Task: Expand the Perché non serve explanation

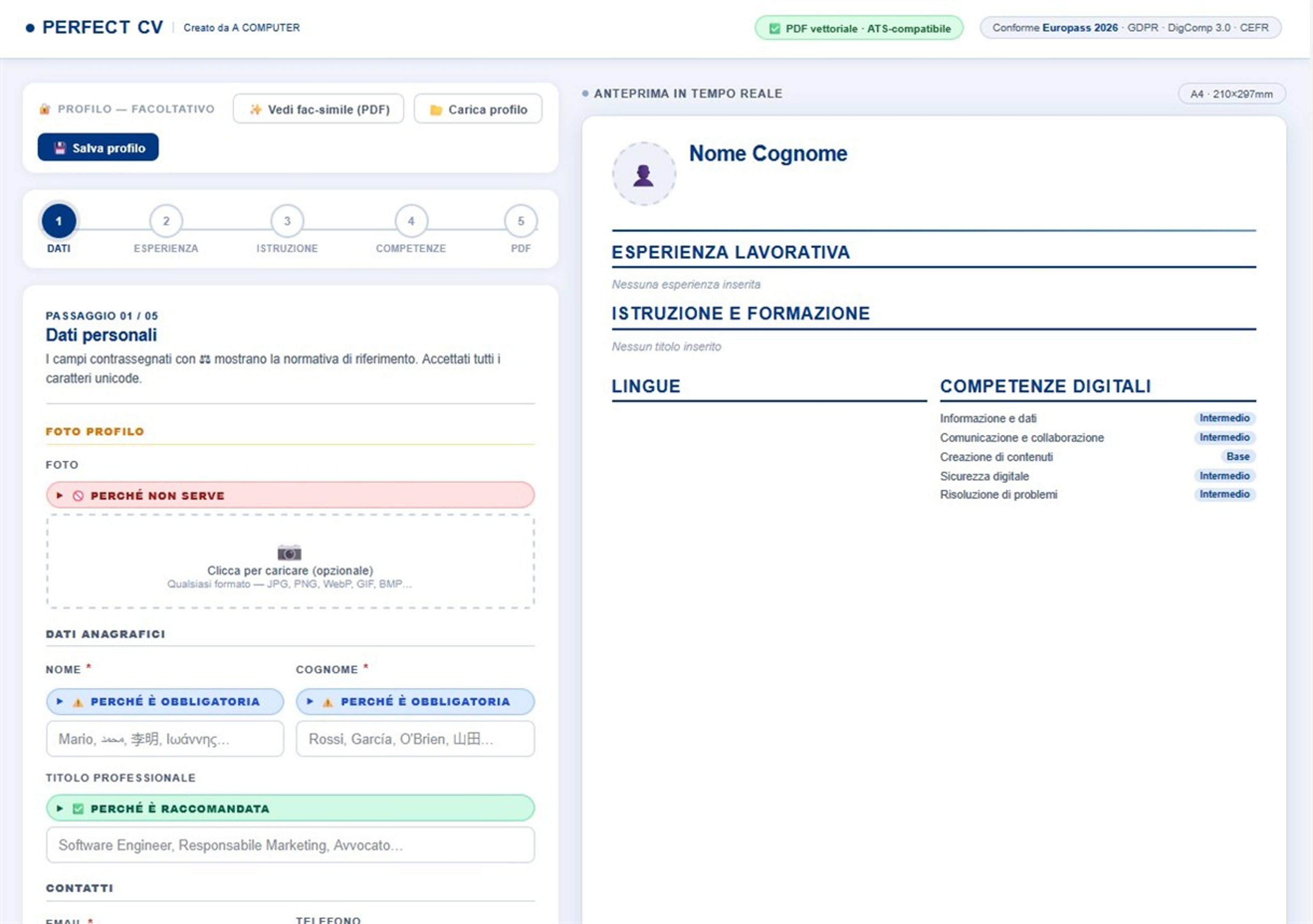Action: click(291, 495)
